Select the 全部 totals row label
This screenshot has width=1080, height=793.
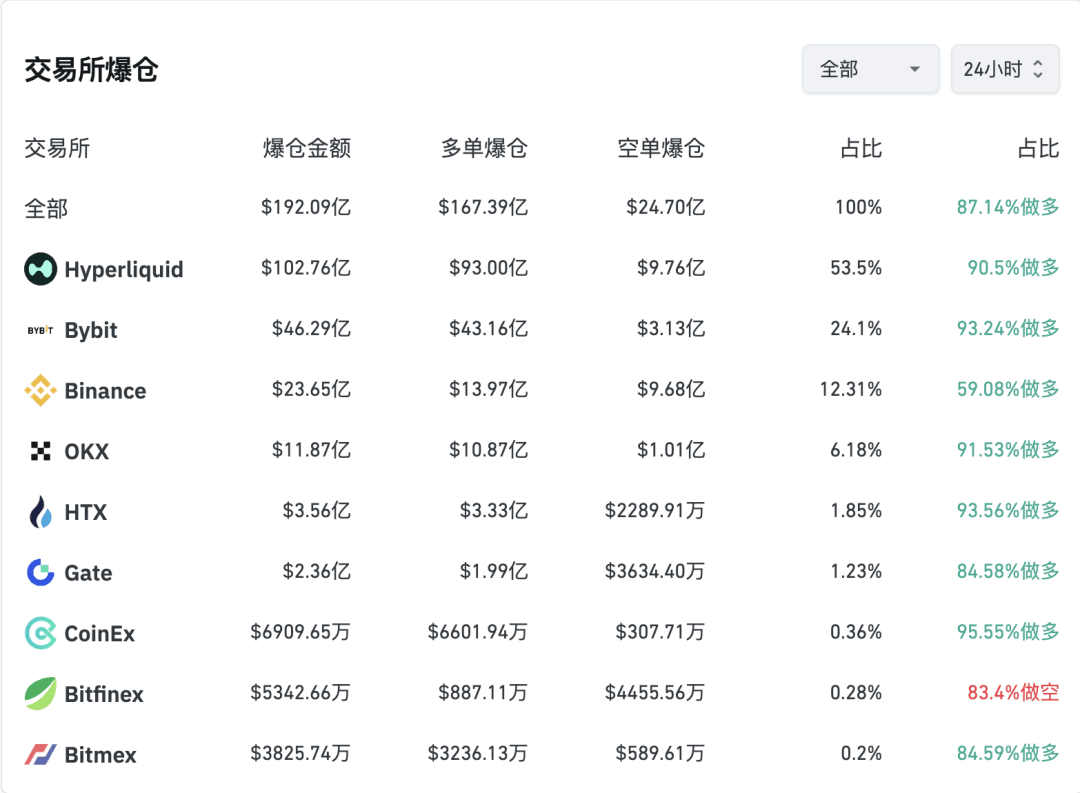click(x=46, y=209)
